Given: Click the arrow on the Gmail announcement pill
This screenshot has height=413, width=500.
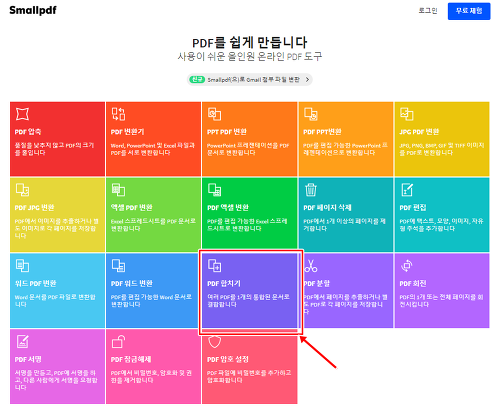Looking at the screenshot, I should pyautogui.click(x=307, y=80).
